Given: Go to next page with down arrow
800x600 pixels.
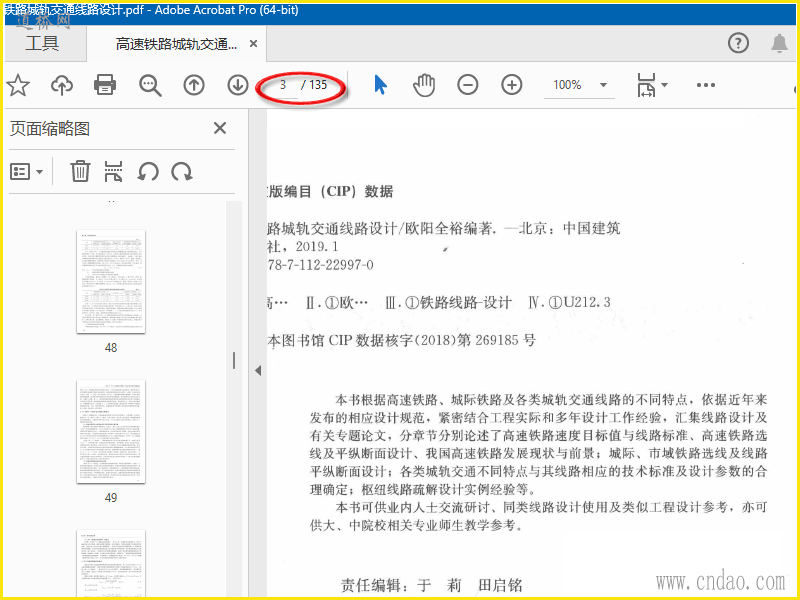Looking at the screenshot, I should click(238, 85).
